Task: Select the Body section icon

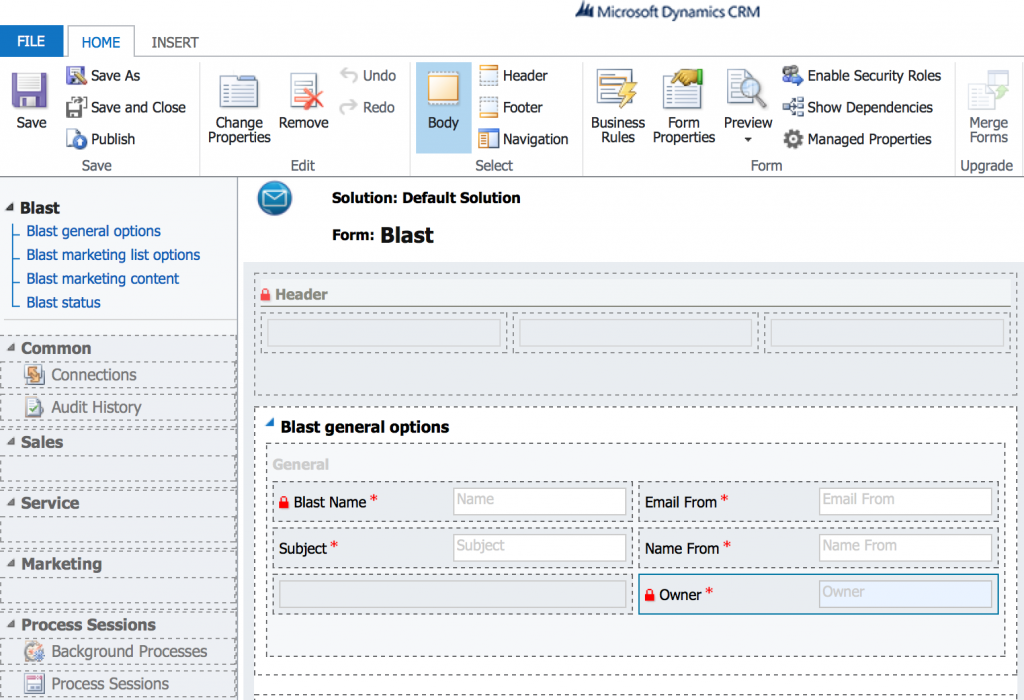Action: click(x=443, y=90)
